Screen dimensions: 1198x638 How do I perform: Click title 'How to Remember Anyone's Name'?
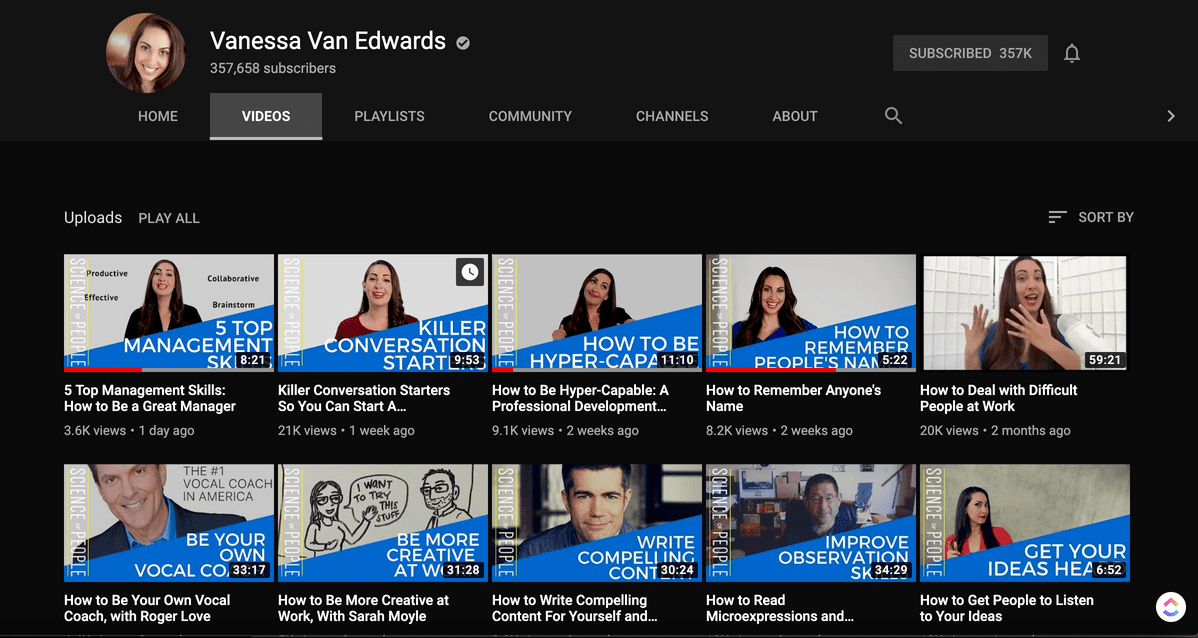coord(793,398)
